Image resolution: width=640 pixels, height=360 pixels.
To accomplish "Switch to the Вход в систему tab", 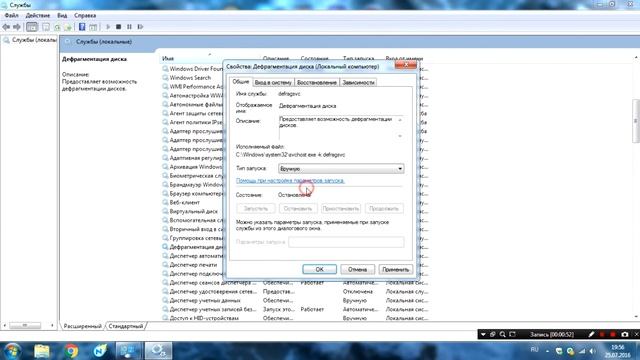I will (273, 82).
